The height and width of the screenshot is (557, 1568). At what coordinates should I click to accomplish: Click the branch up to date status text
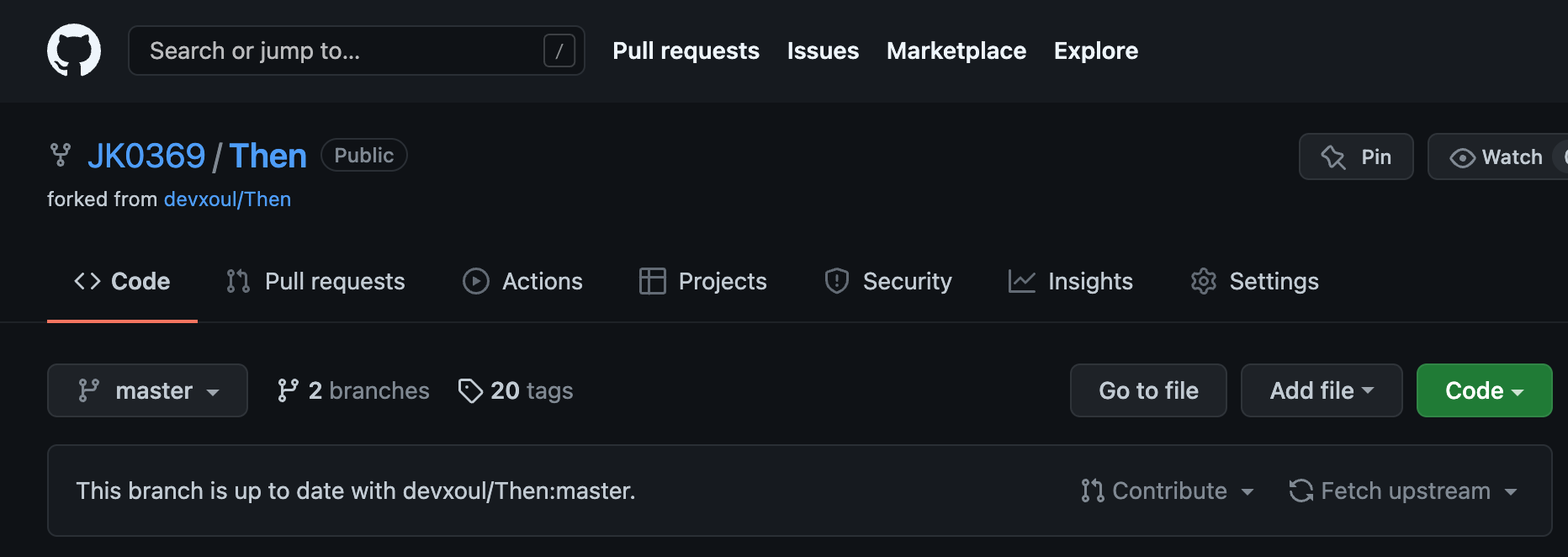click(x=356, y=491)
